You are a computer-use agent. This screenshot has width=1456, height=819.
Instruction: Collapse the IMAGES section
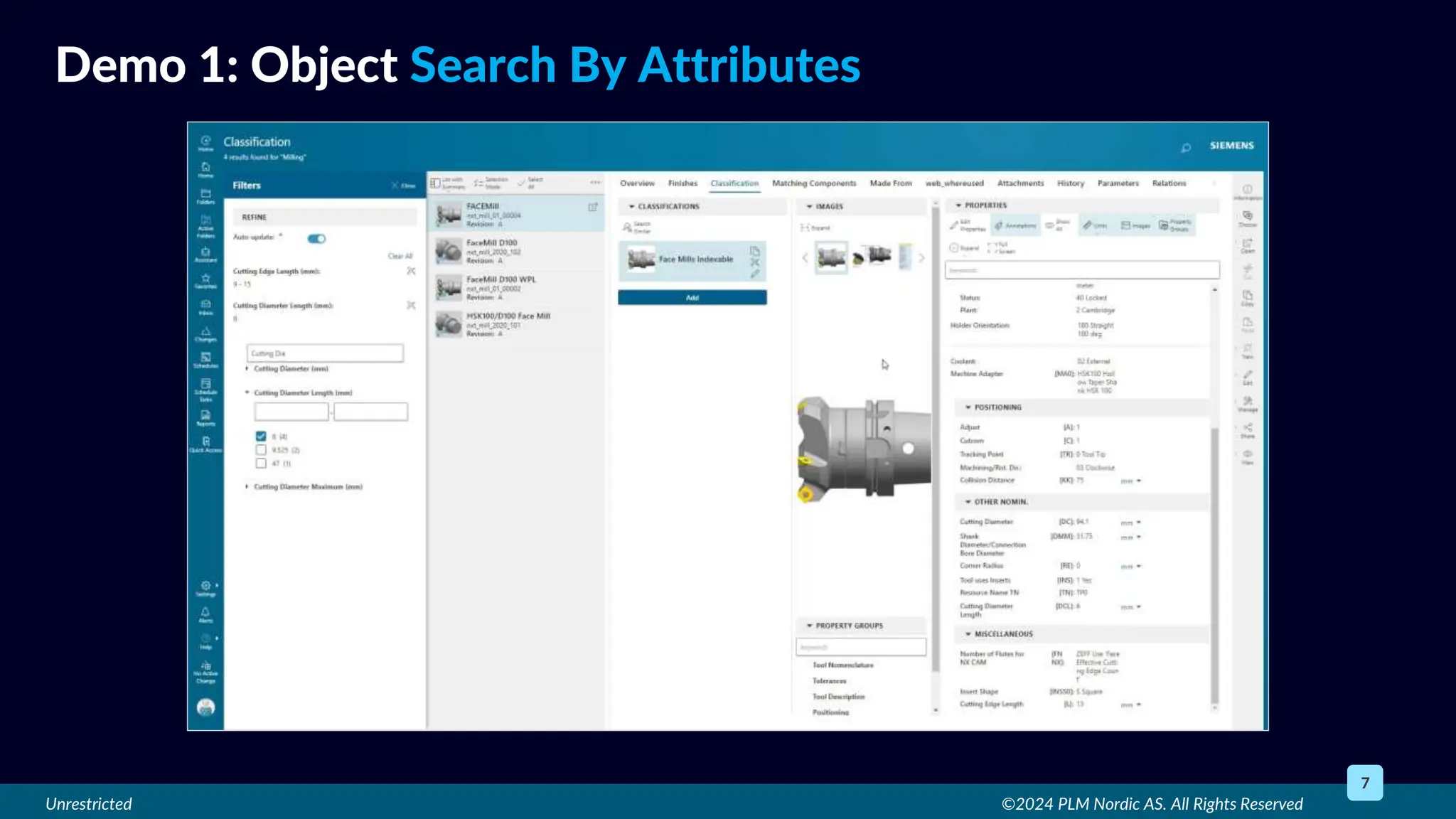pos(809,206)
